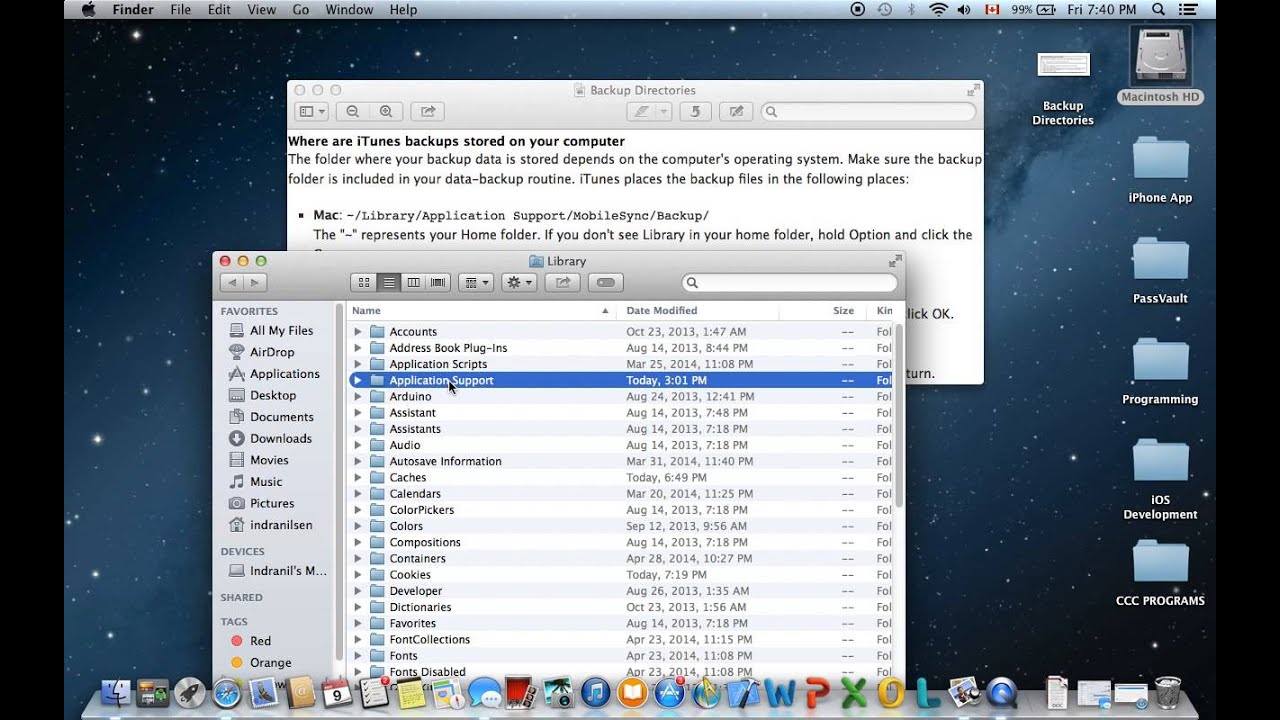Select the Cookies folder row
This screenshot has height=720, width=1280.
[620, 575]
